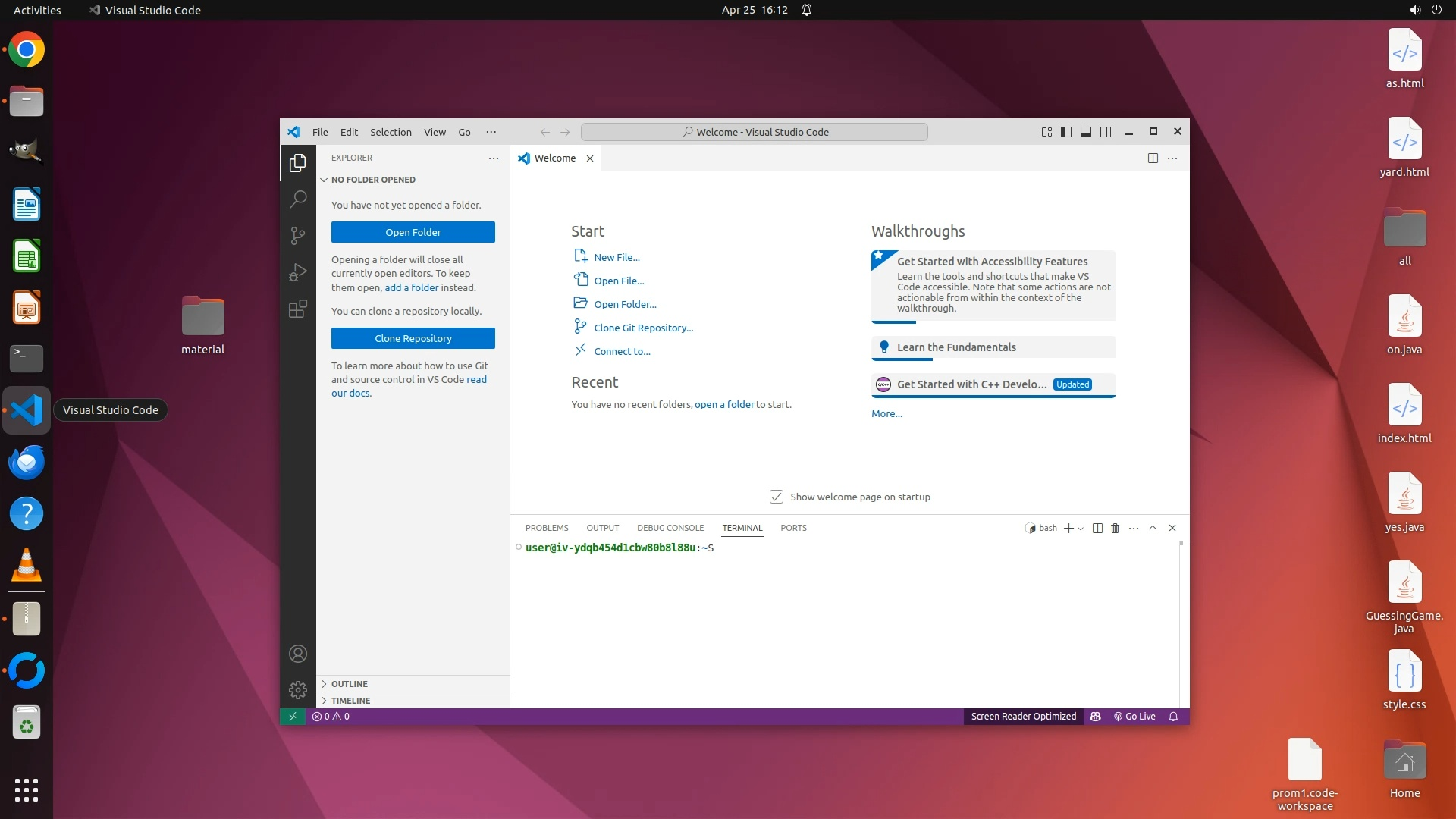The image size is (1456, 819).
Task: Click the notifications bell in status bar
Action: 1173,717
